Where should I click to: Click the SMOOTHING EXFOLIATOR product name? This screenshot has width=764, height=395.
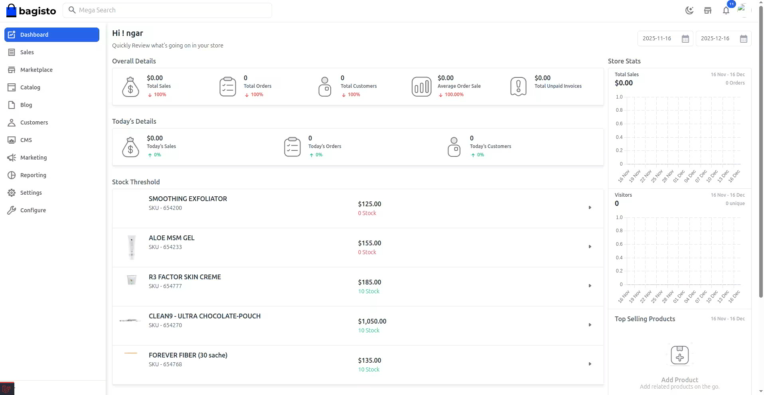point(188,199)
